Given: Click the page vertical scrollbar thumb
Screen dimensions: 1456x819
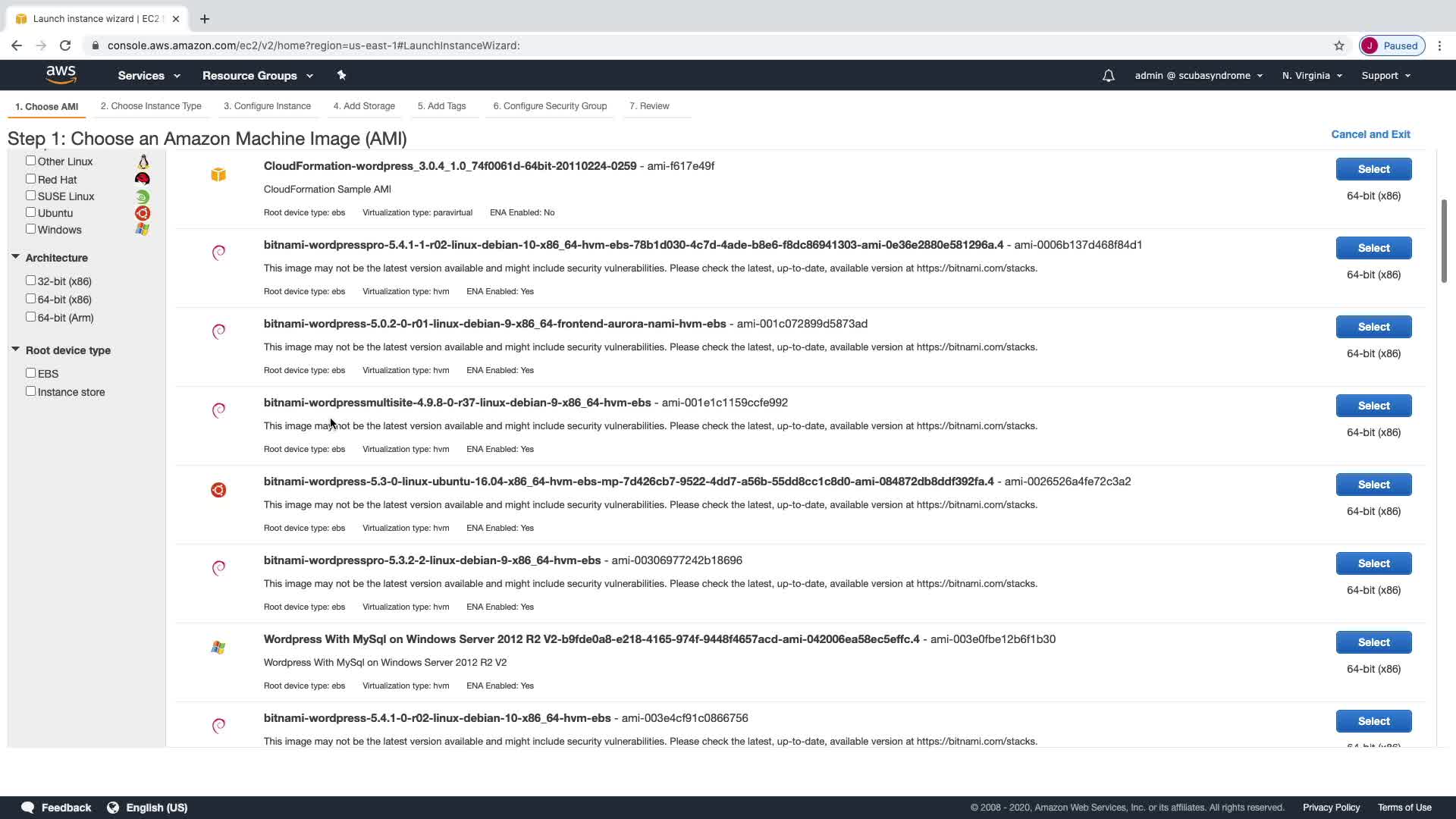Looking at the screenshot, I should 1444,241.
